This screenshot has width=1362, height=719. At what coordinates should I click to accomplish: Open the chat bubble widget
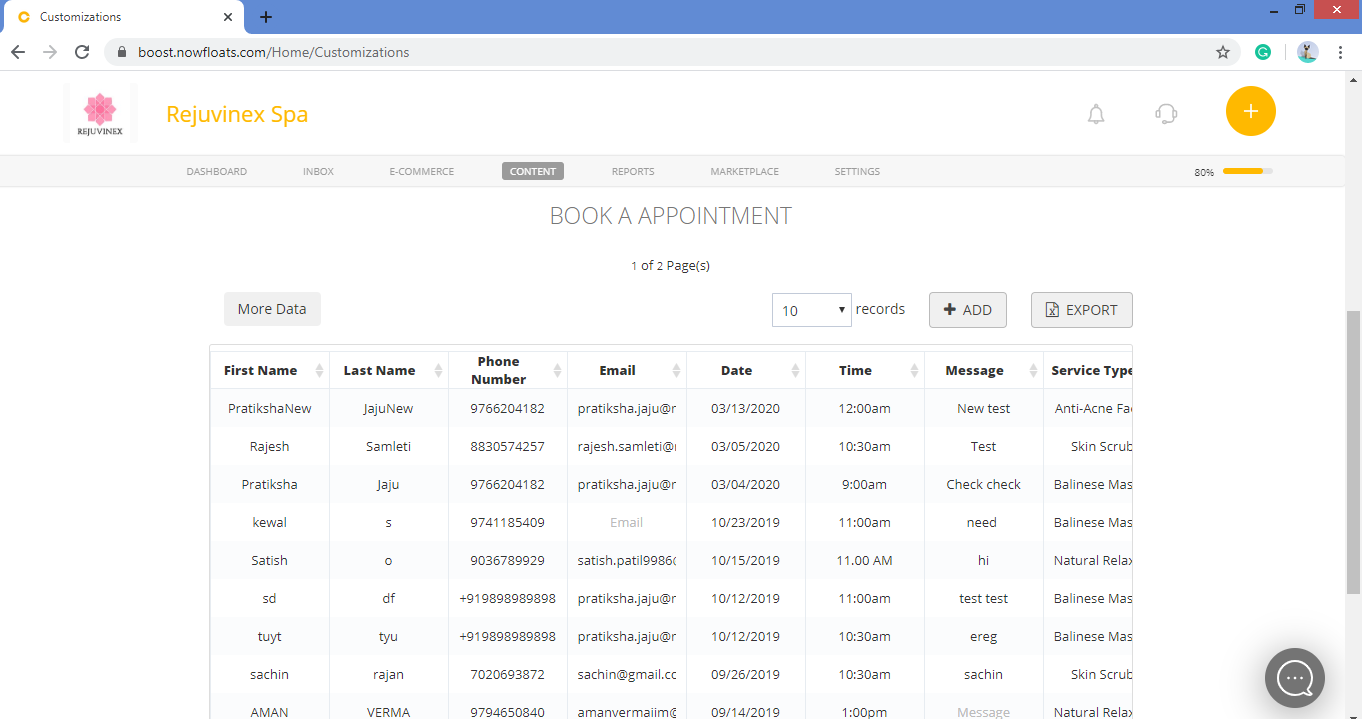point(1294,678)
